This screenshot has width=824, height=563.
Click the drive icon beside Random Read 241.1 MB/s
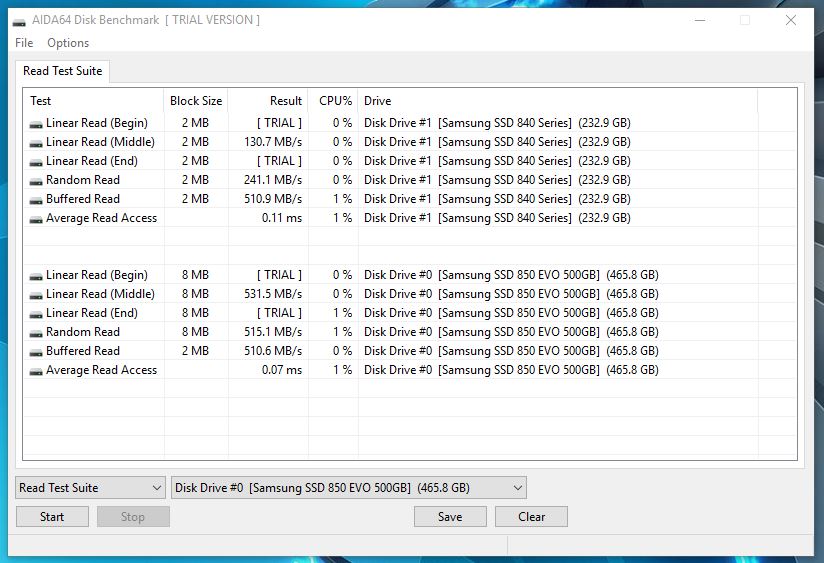36,181
